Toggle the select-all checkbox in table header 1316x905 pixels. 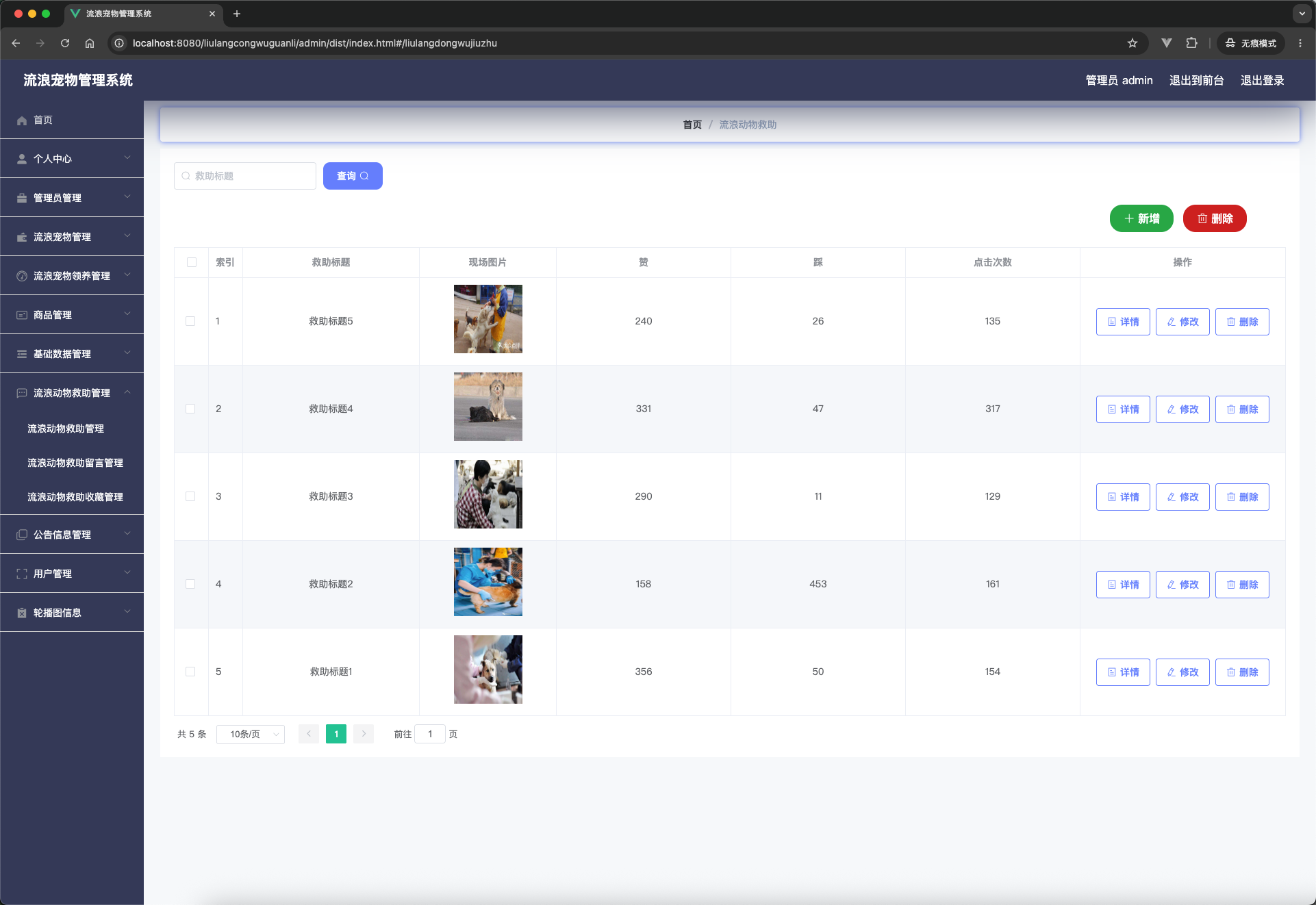click(192, 262)
